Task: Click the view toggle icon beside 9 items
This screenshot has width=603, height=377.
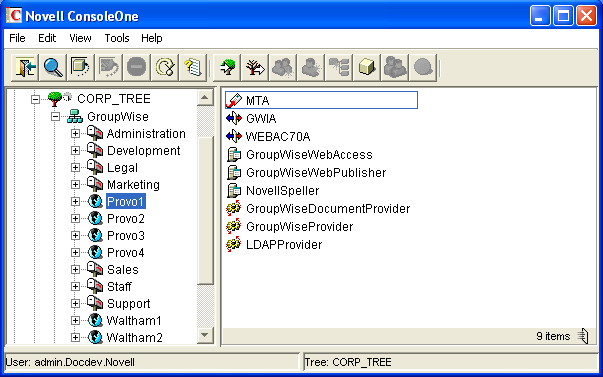Action: tap(583, 336)
